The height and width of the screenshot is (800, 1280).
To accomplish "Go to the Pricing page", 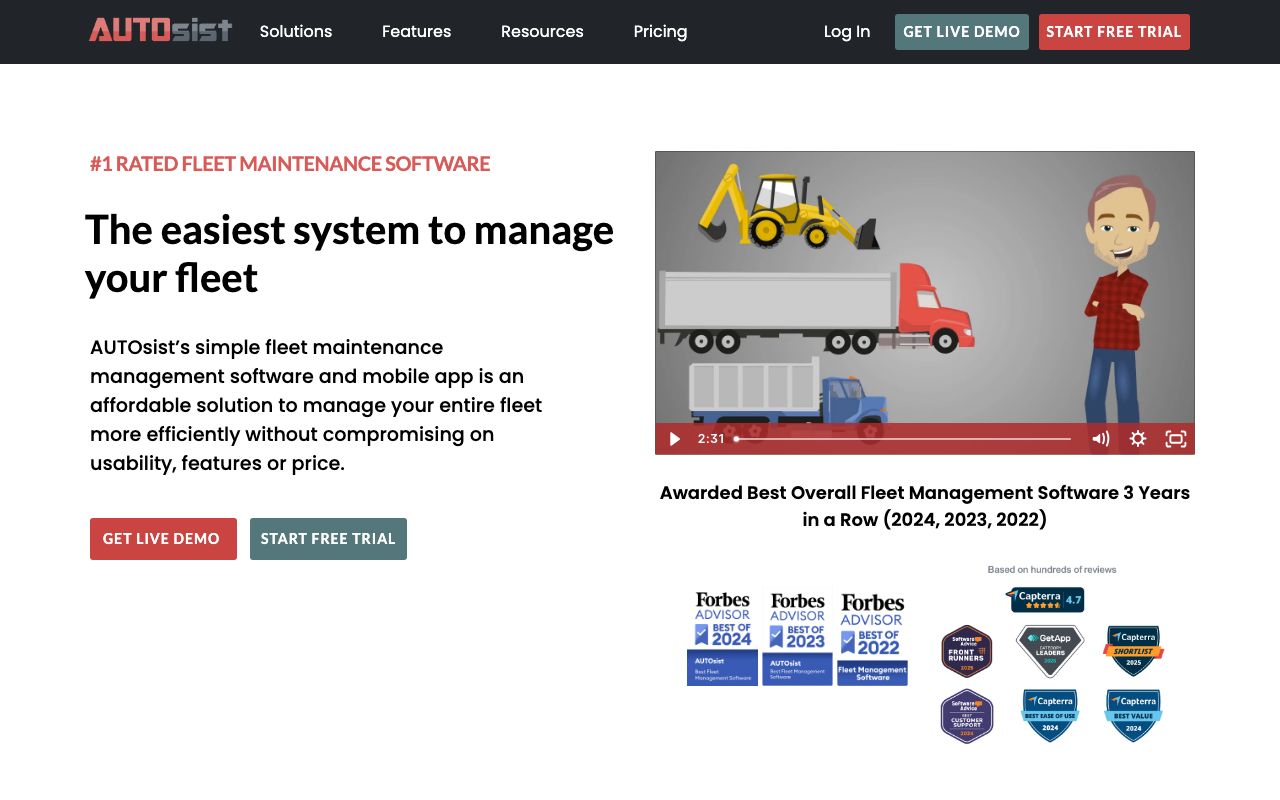I will click(x=660, y=31).
